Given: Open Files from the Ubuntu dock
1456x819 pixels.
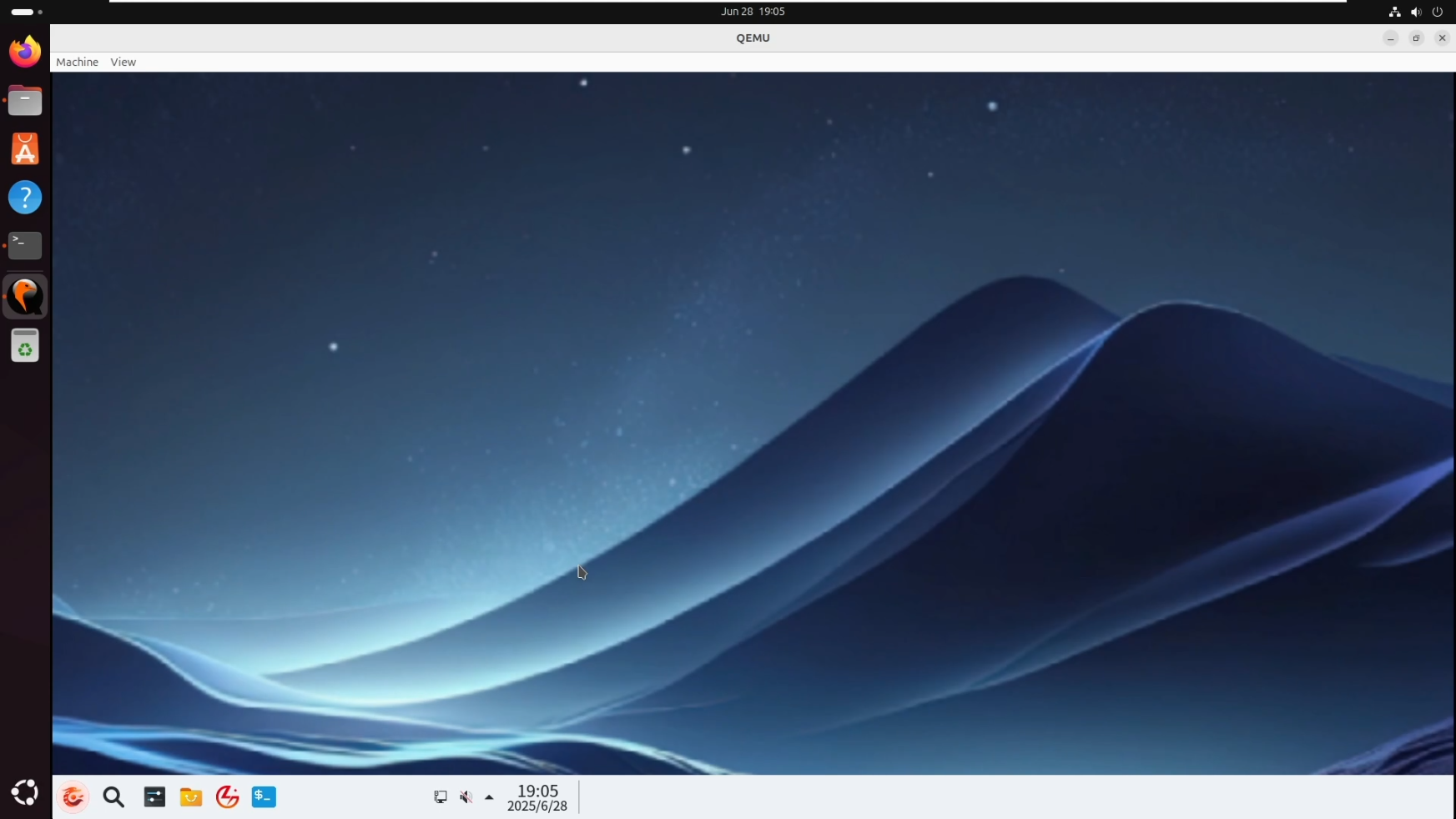Looking at the screenshot, I should [x=25, y=101].
